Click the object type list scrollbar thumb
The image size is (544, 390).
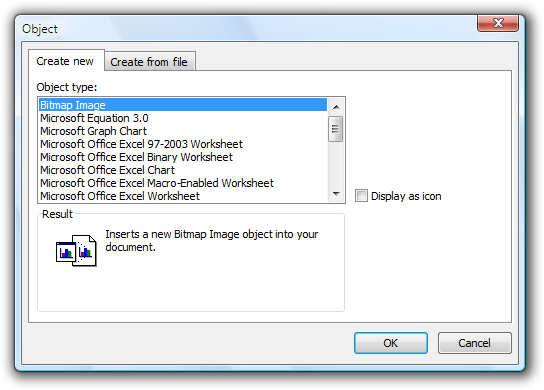335,129
